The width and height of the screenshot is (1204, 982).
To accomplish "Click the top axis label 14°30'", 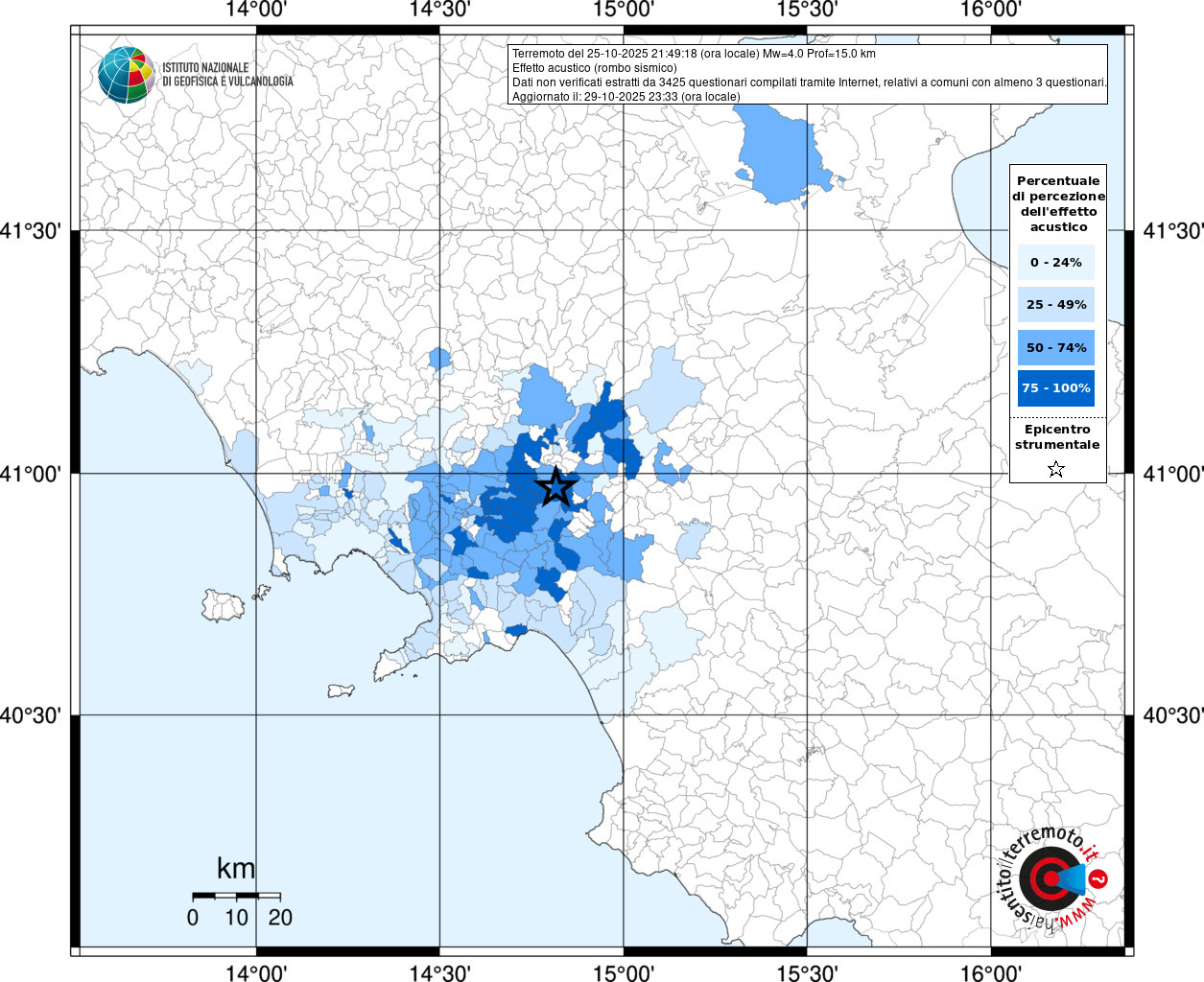I will (x=440, y=10).
